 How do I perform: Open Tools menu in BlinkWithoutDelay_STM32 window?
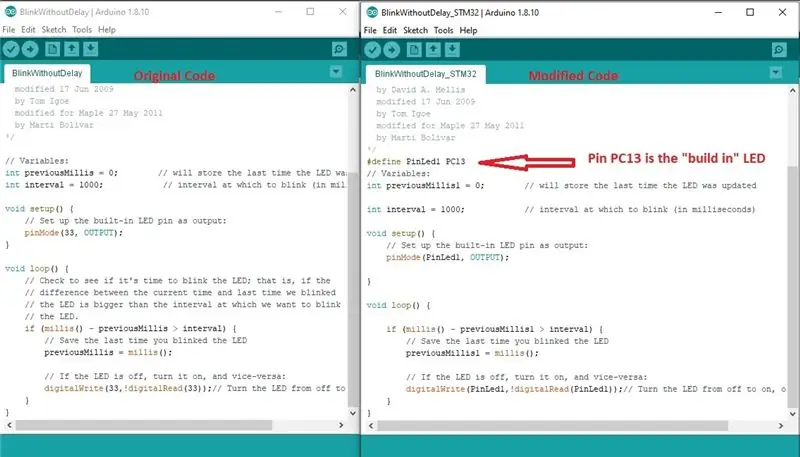pos(443,30)
